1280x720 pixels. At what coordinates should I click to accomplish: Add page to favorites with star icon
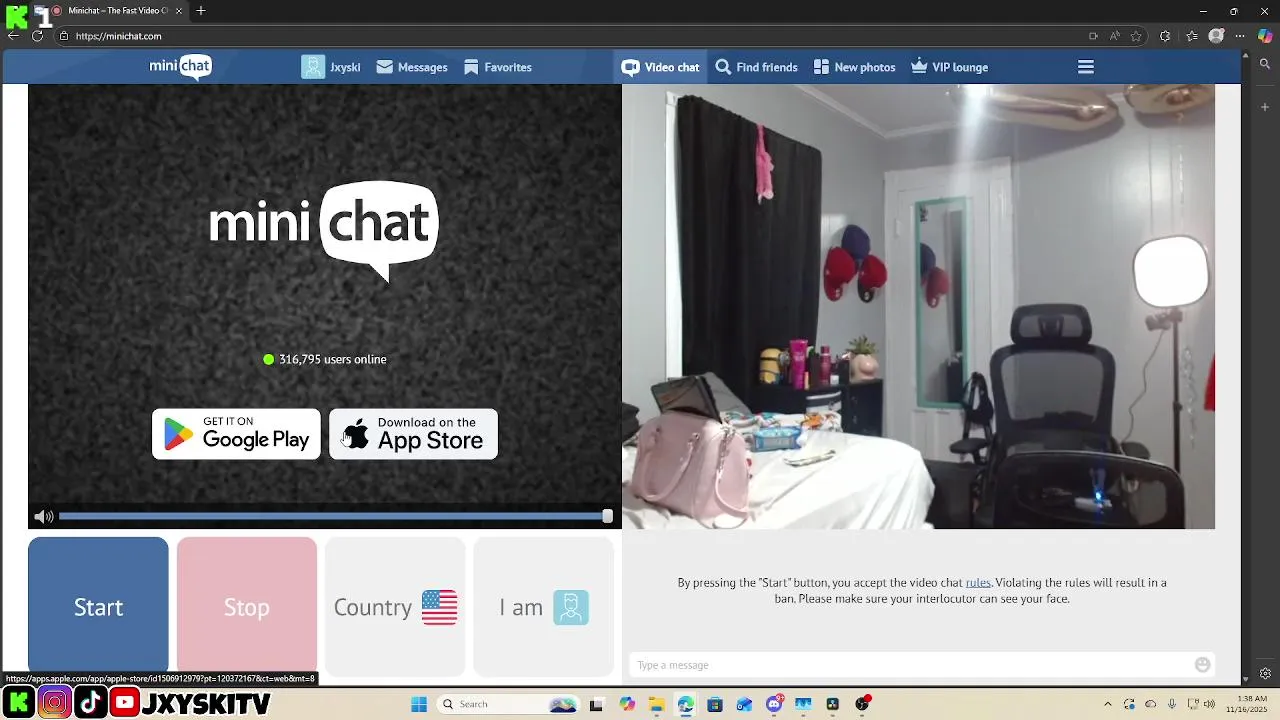pyautogui.click(x=1136, y=36)
